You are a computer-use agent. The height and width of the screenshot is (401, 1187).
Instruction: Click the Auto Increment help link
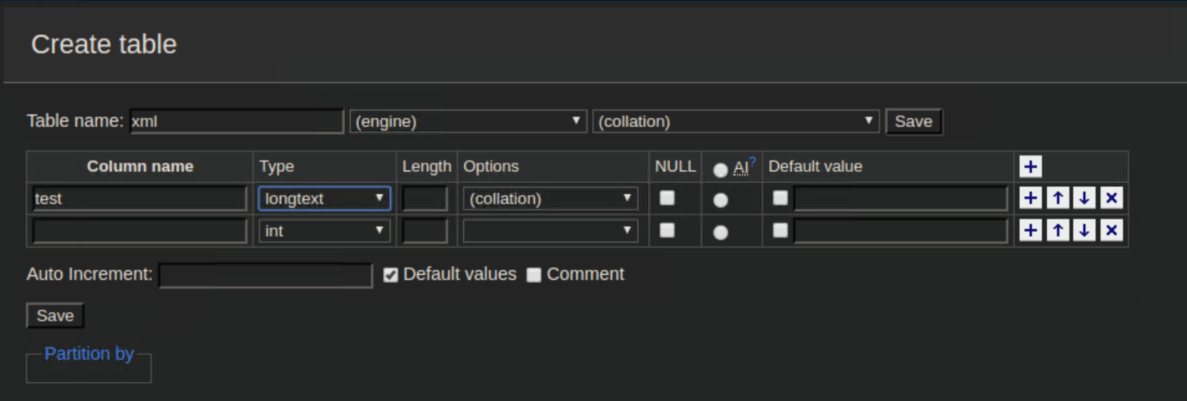tap(752, 160)
